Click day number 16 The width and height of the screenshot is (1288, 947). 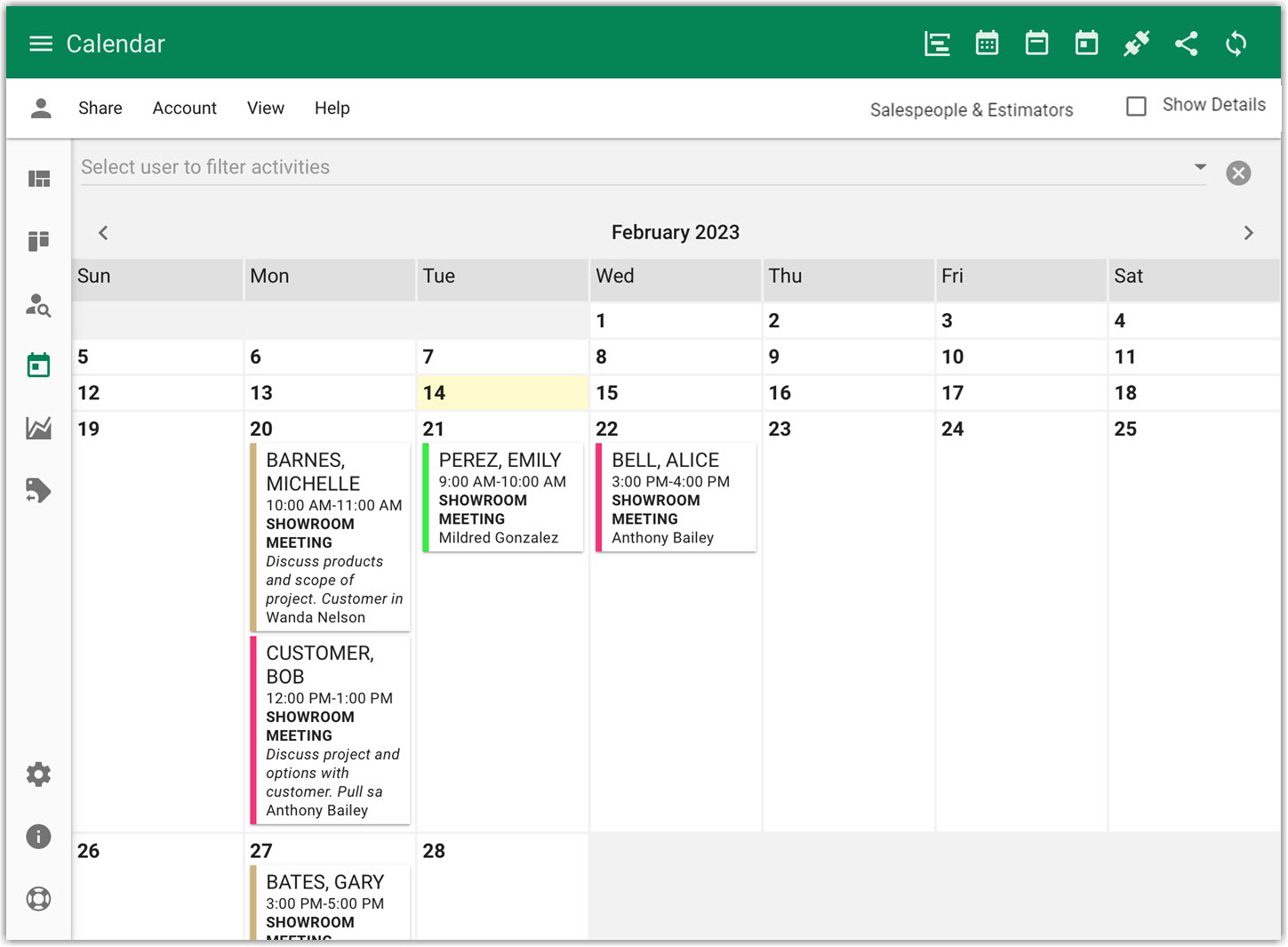click(x=780, y=393)
